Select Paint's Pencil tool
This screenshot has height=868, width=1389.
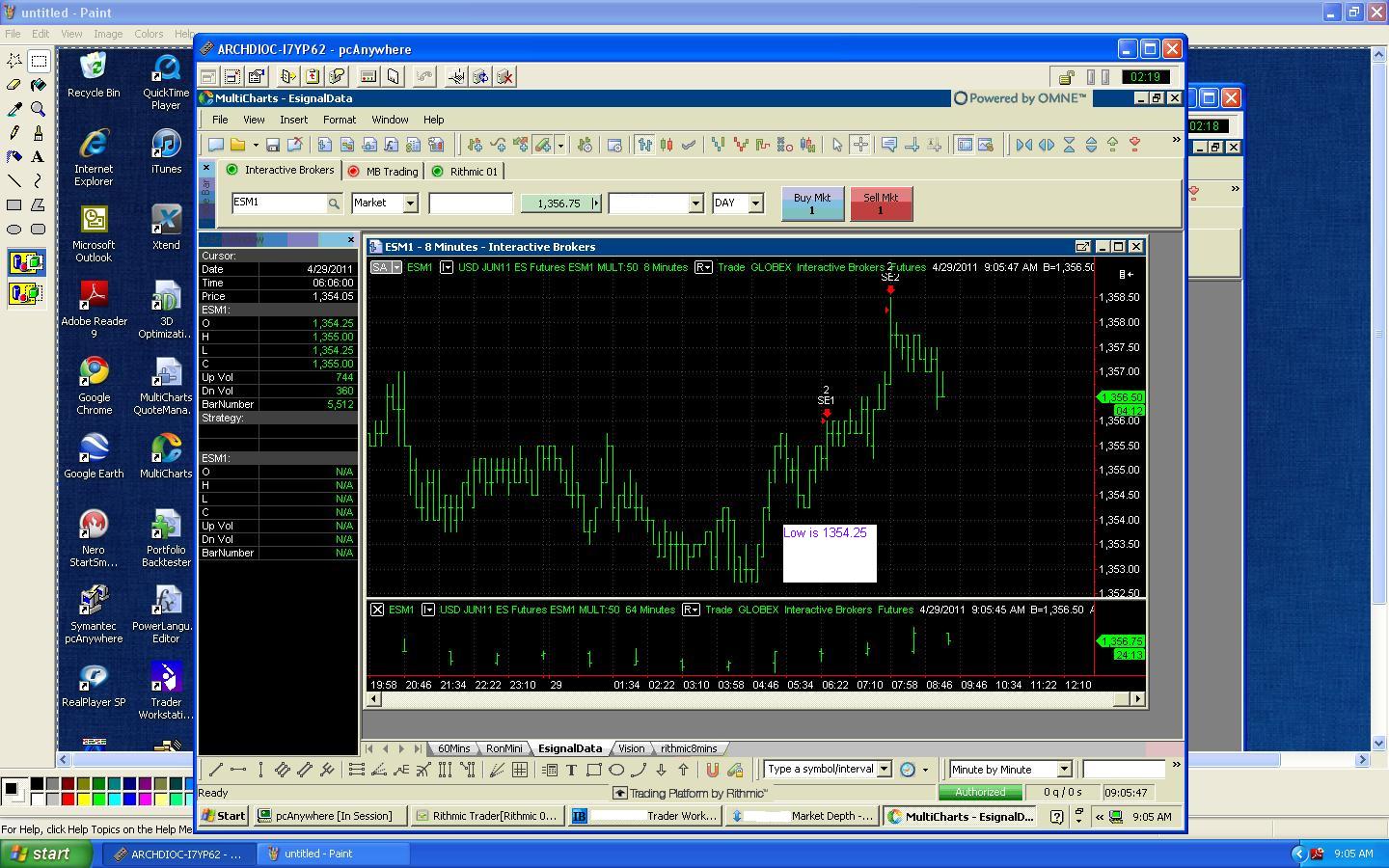14,133
